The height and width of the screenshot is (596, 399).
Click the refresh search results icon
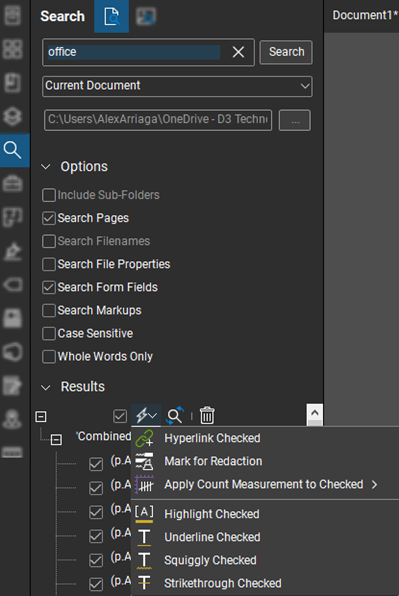tap(175, 416)
